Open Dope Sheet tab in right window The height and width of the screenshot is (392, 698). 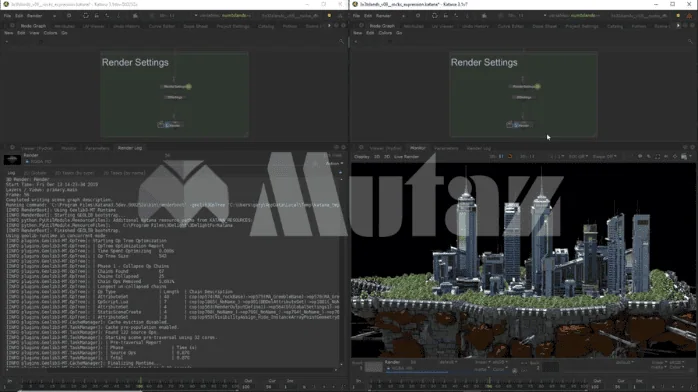544,26
